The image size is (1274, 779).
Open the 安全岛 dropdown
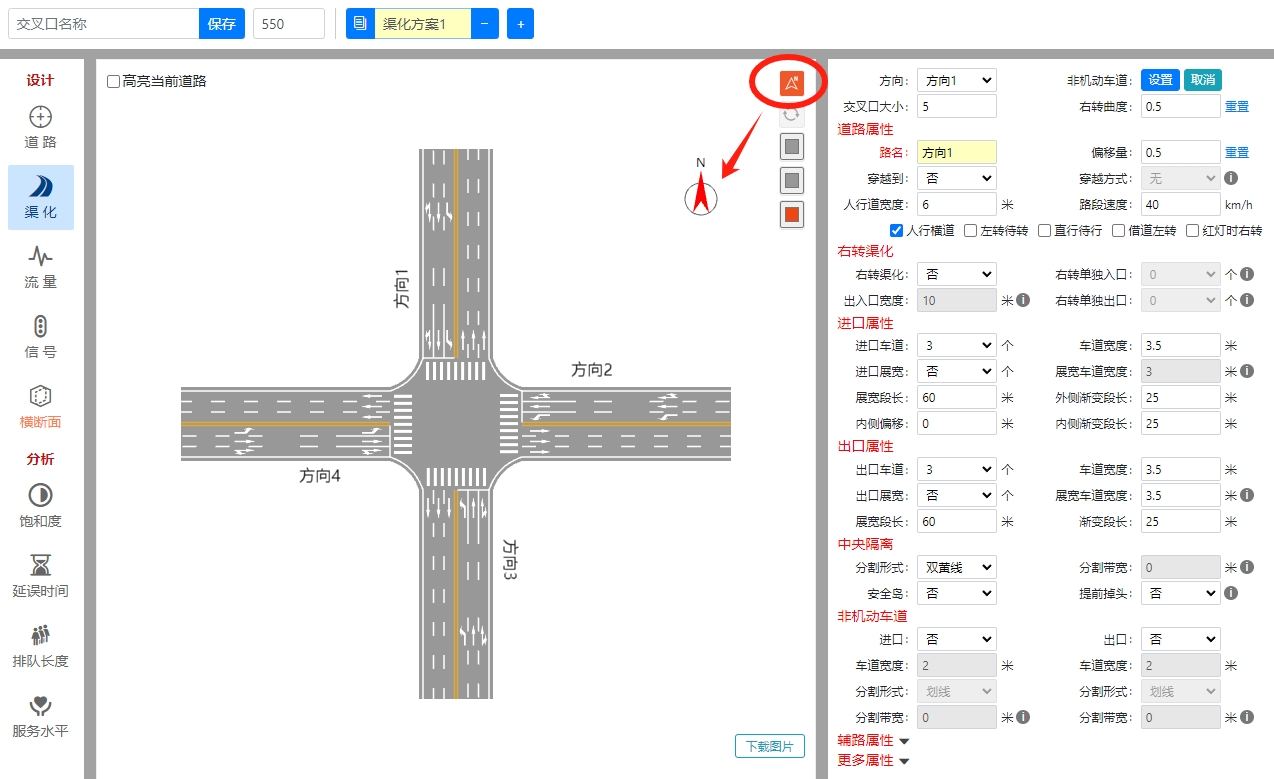(x=956, y=593)
